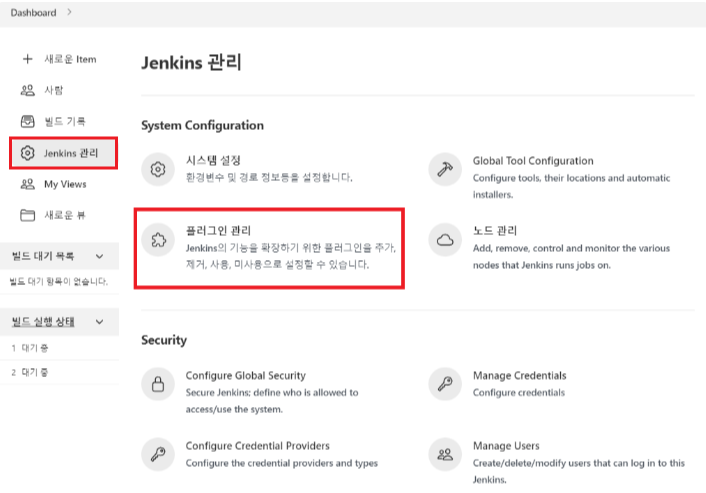Collapse the 빌드 실행 상태 panel chevron
The height and width of the screenshot is (493, 706).
click(100, 322)
